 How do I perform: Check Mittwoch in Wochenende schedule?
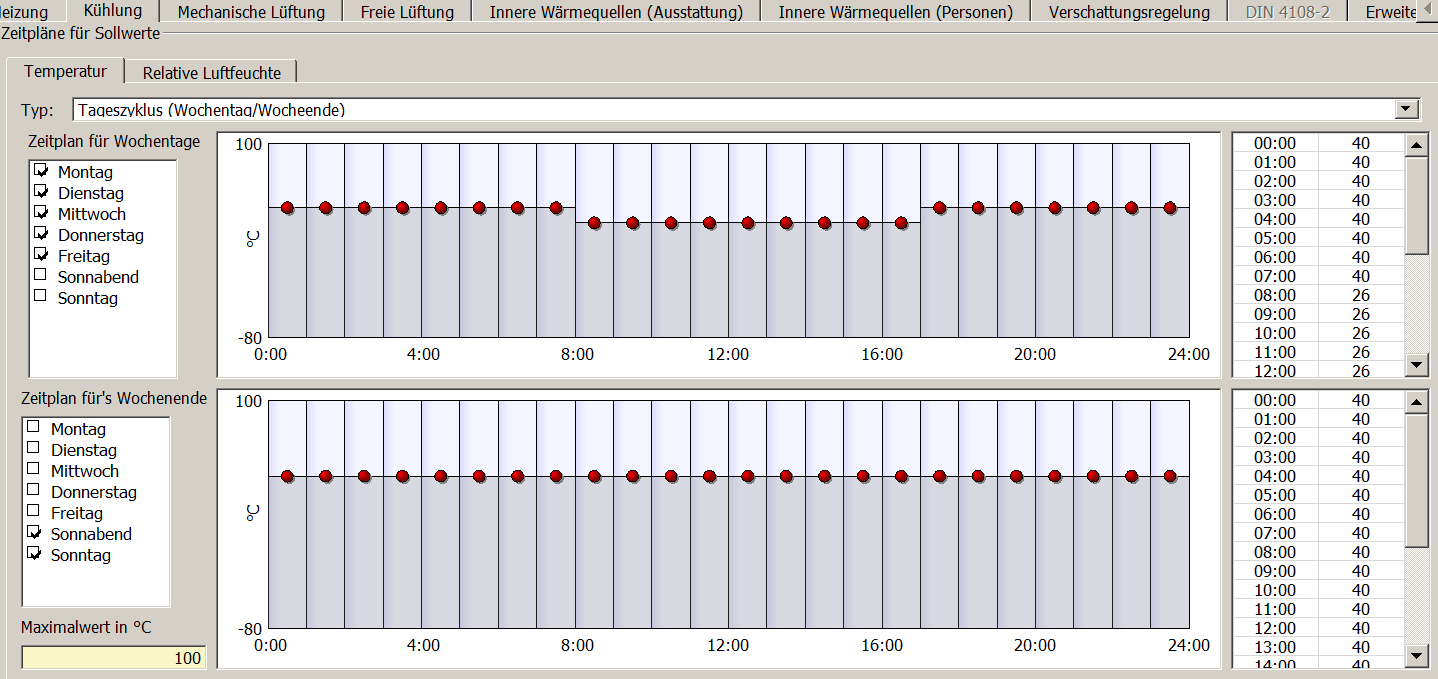[34, 471]
